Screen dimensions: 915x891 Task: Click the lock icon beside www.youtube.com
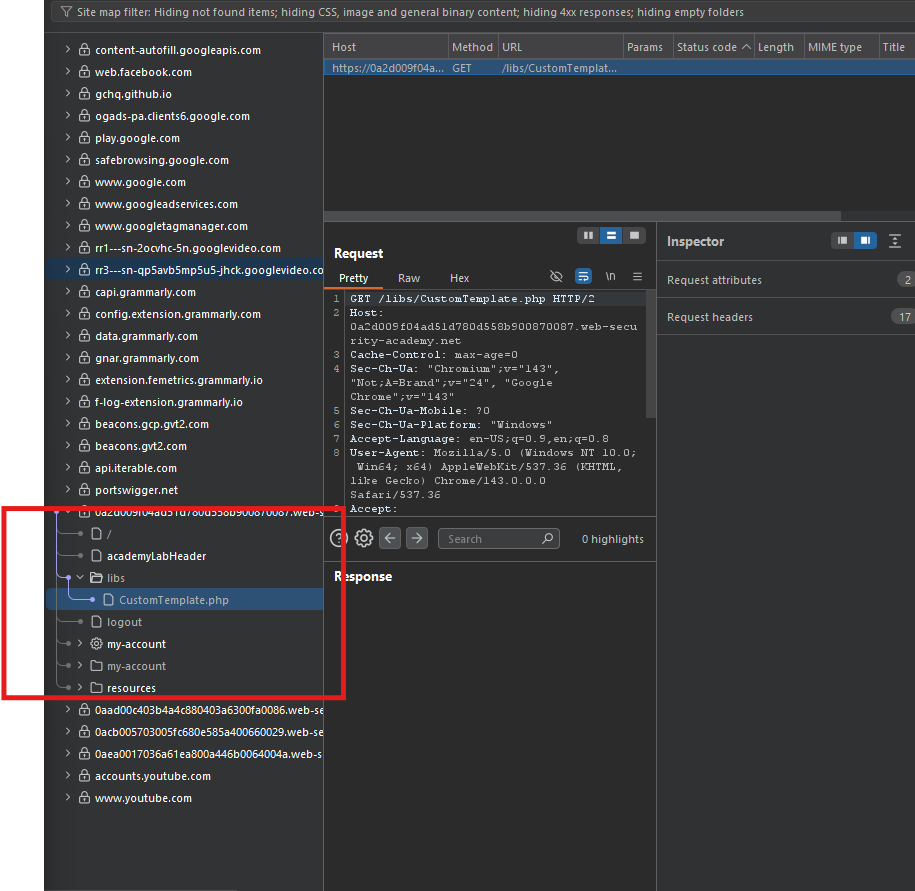(x=85, y=797)
